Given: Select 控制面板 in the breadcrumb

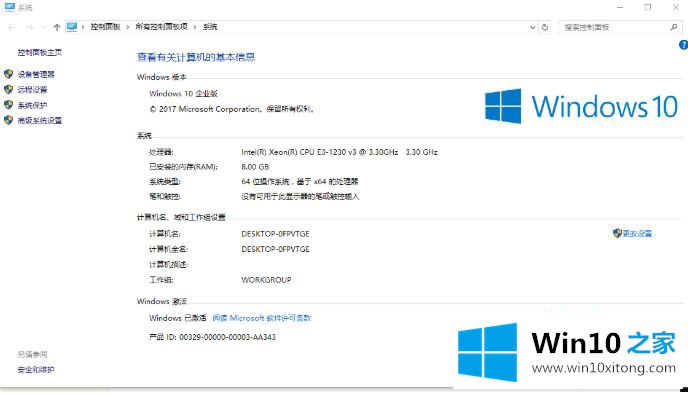Looking at the screenshot, I should coord(105,27).
